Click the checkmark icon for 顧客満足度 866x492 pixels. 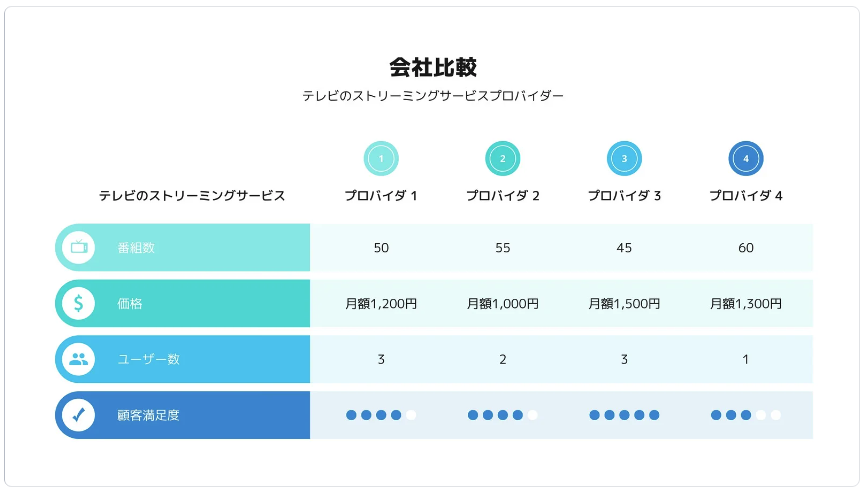pyautogui.click(x=79, y=414)
